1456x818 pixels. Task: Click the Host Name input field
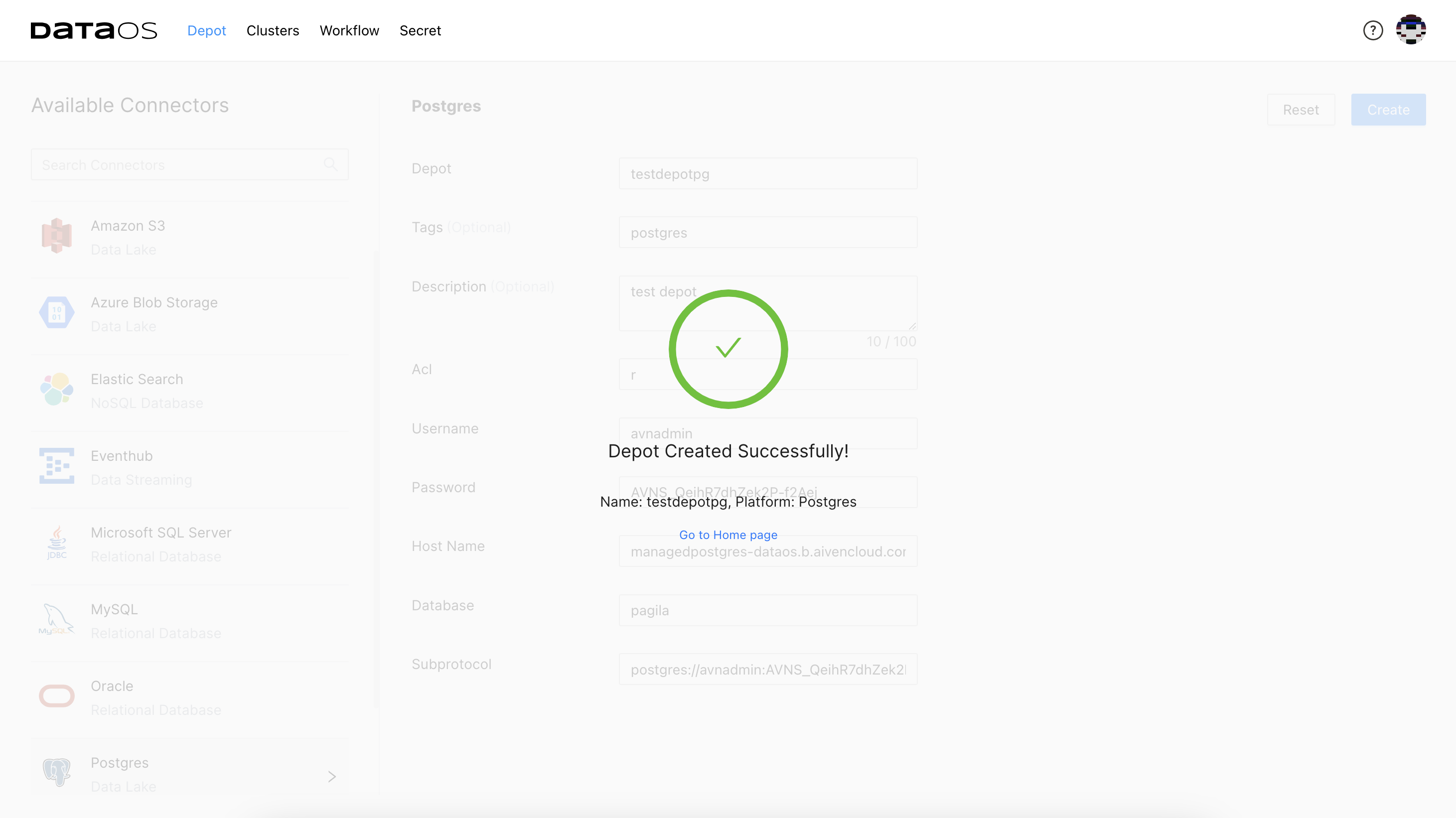767,551
